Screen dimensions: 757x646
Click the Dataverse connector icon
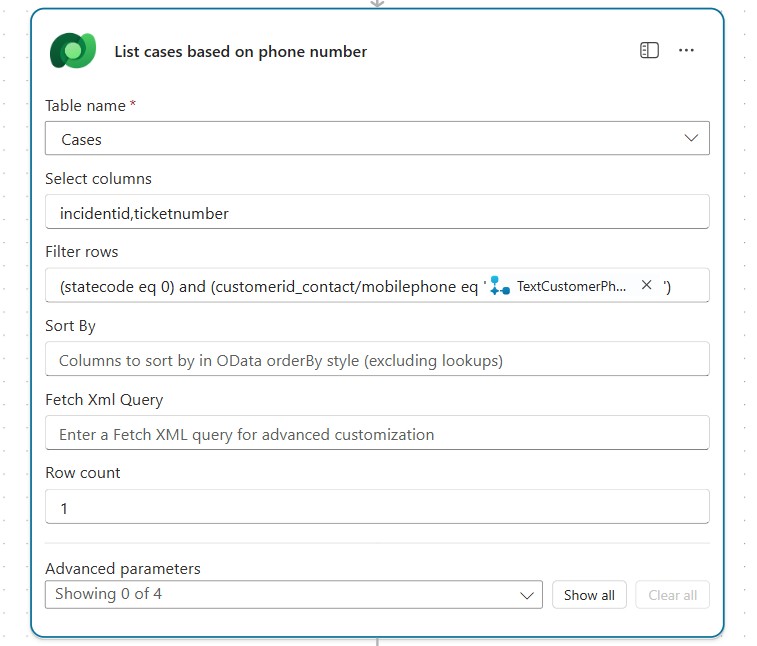72,51
